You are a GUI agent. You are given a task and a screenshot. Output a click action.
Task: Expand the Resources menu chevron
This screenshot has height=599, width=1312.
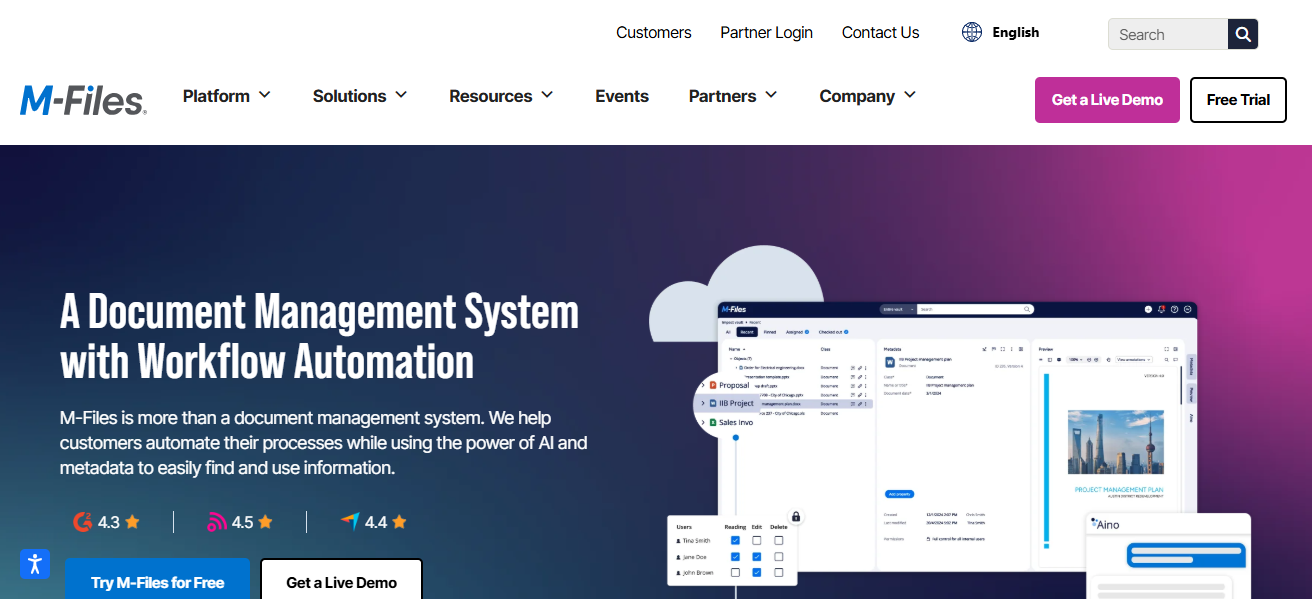pyautogui.click(x=547, y=95)
